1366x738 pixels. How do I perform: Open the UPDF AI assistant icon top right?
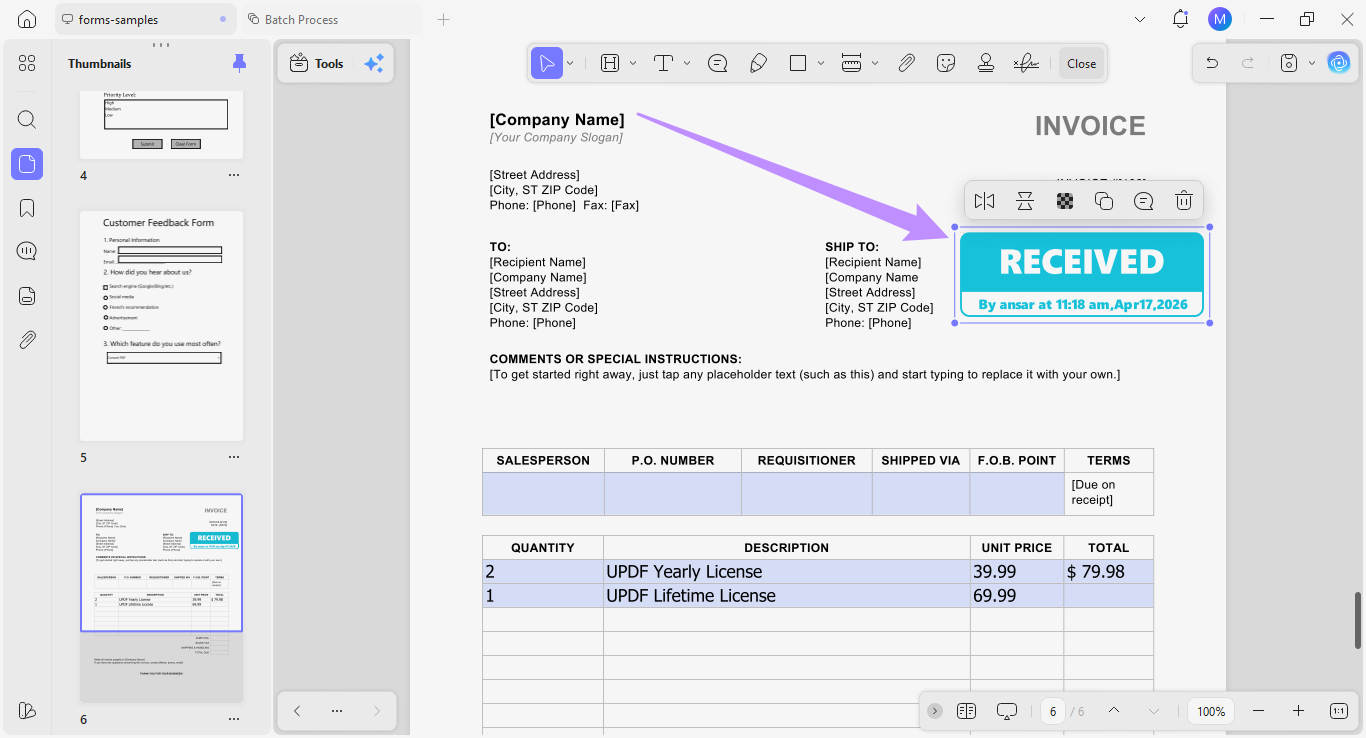tap(1338, 63)
